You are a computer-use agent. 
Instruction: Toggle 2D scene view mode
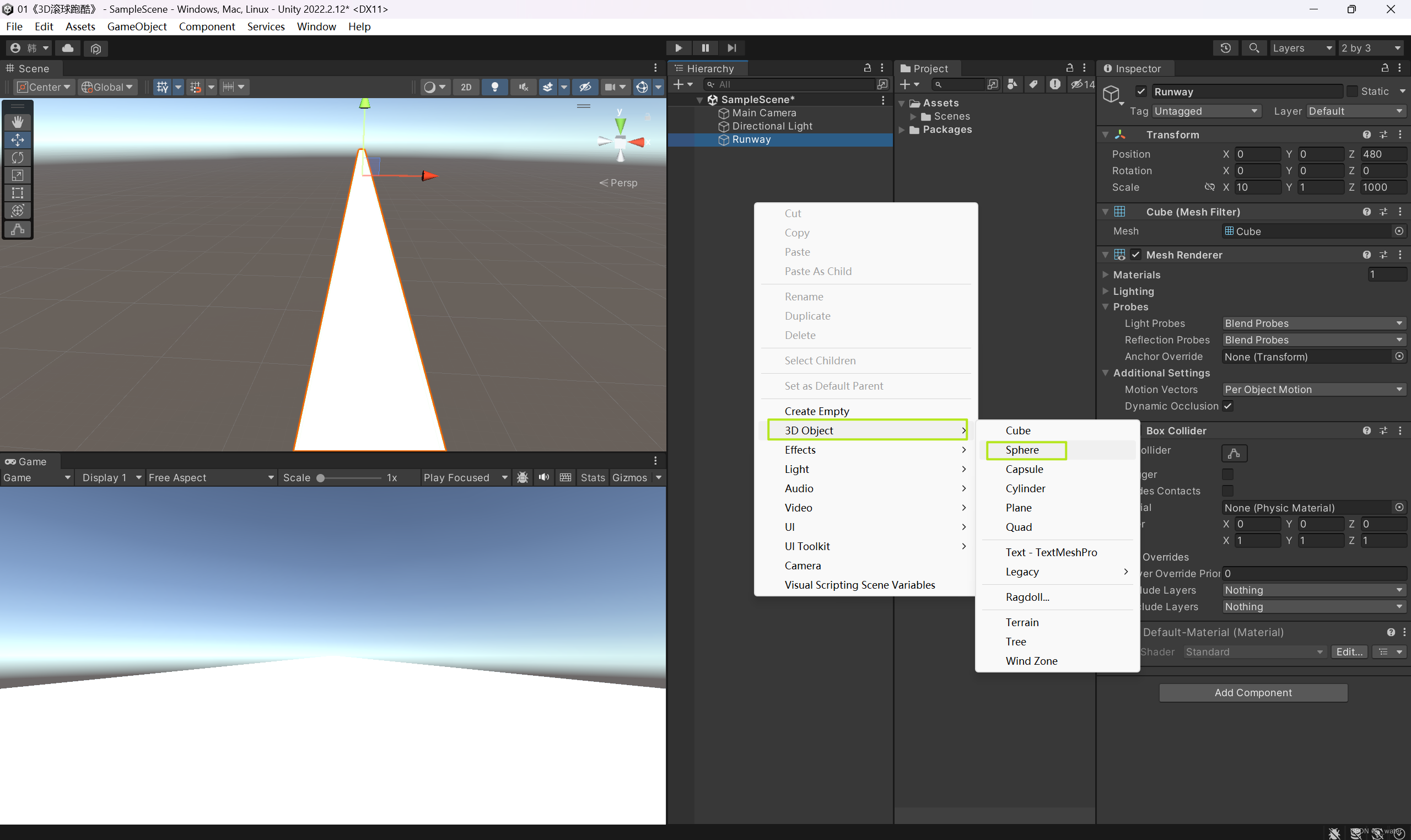click(x=466, y=87)
